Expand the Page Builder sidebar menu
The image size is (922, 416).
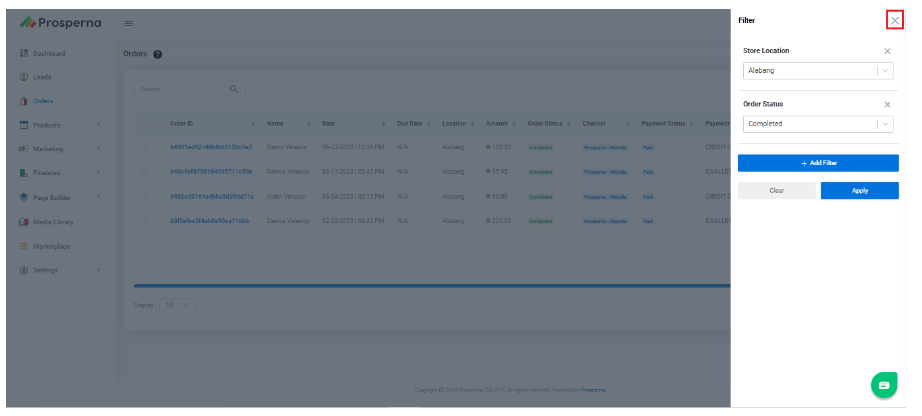click(x=58, y=198)
